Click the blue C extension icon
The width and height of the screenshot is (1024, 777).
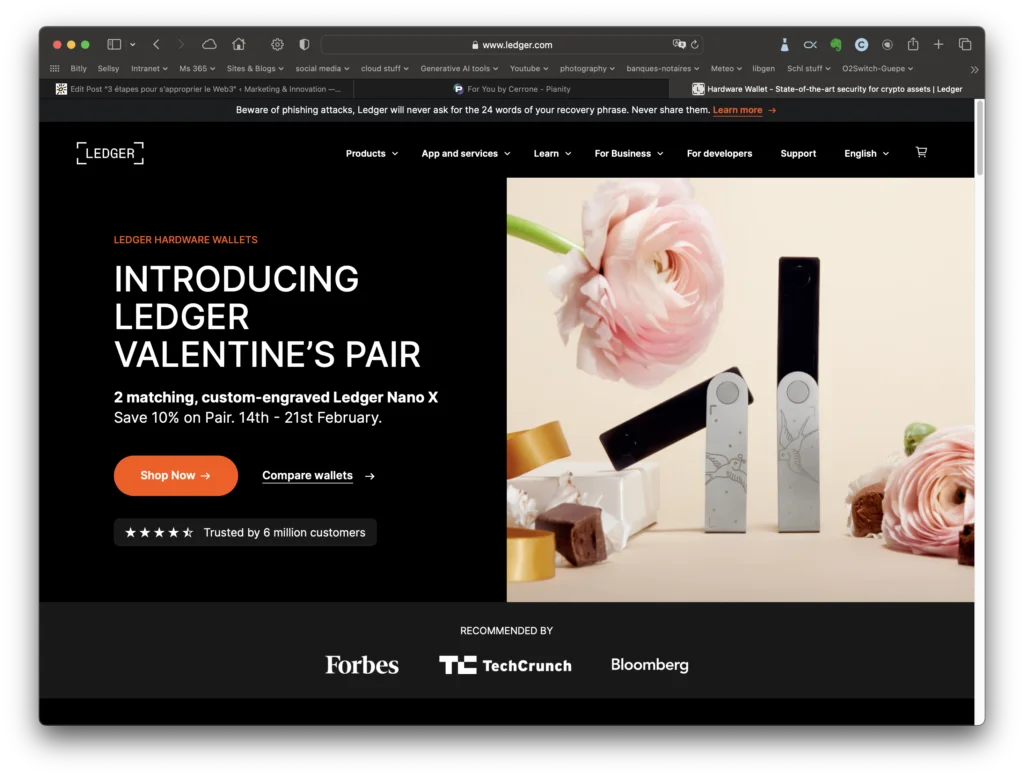(x=861, y=44)
